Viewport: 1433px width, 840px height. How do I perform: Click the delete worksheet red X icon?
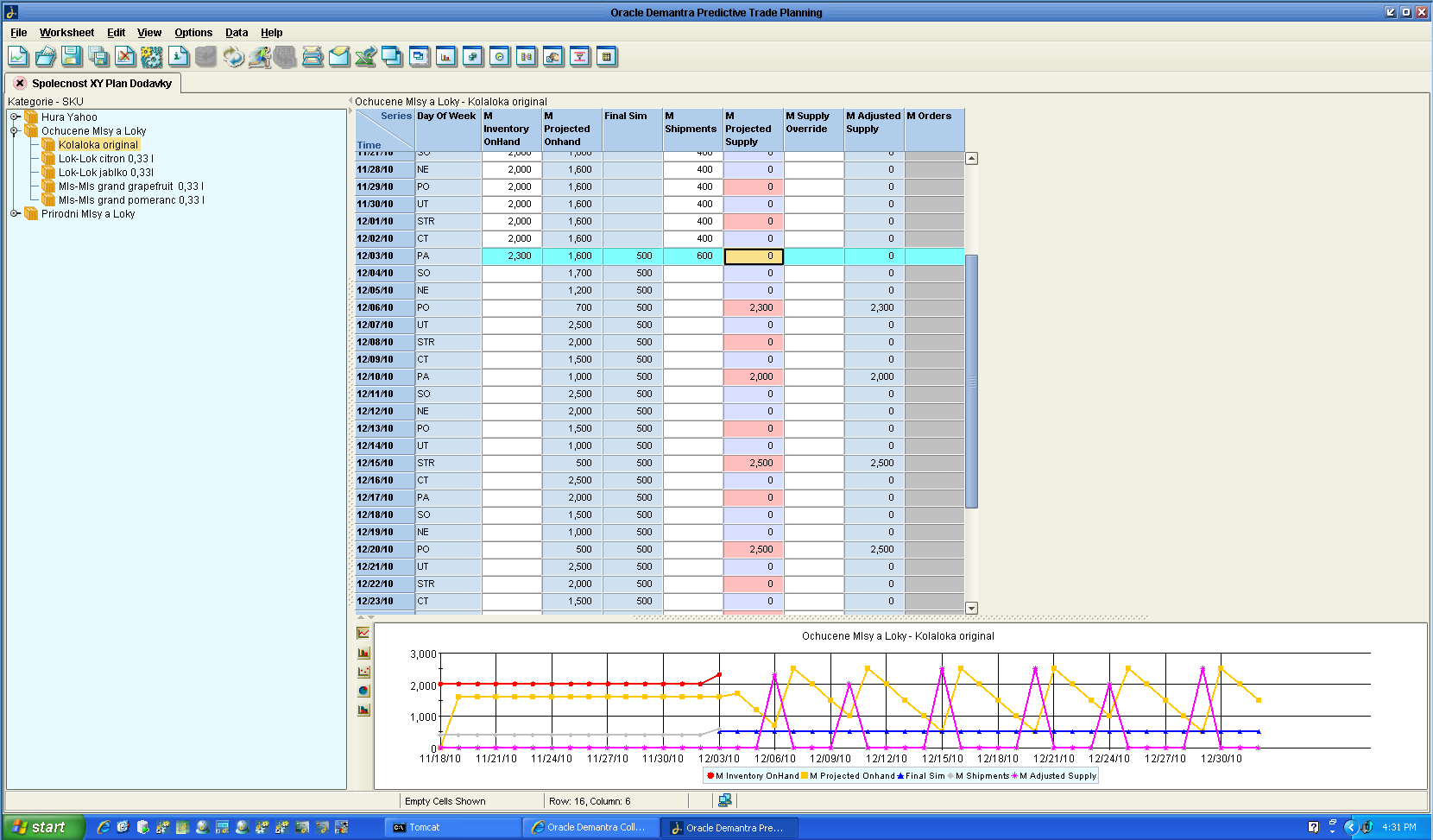125,57
